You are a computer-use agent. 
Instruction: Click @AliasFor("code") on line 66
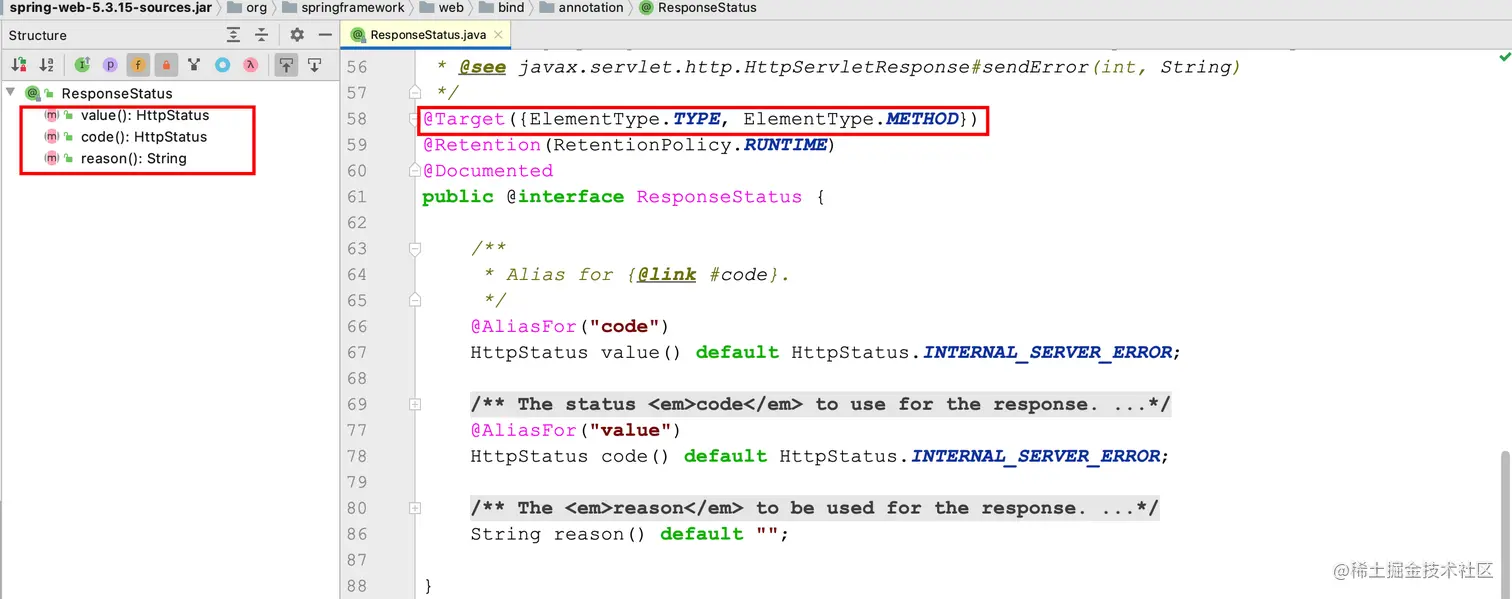[x=569, y=327]
